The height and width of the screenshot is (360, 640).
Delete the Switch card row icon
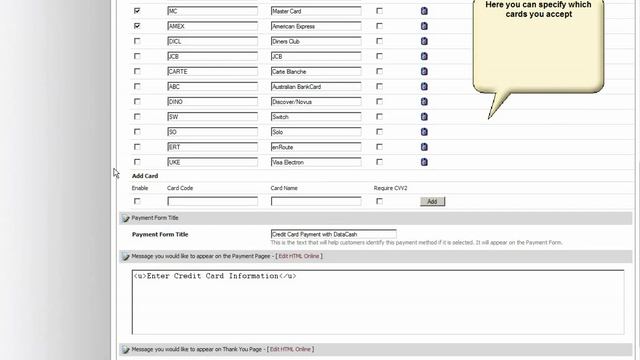coord(424,117)
